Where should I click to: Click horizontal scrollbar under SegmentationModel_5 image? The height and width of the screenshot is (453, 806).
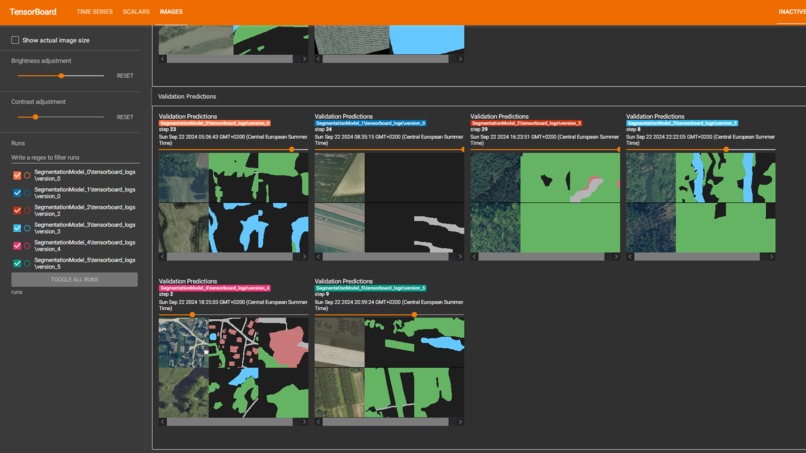pos(386,422)
